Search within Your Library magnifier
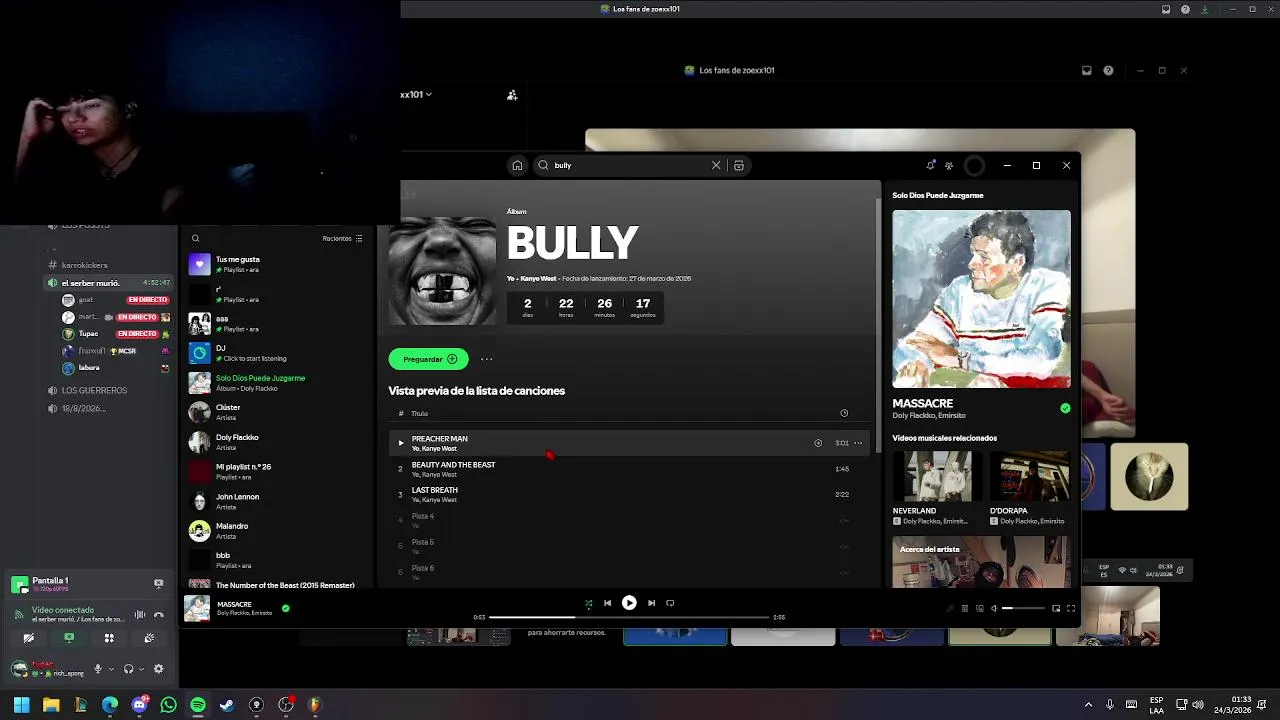1280x720 pixels. tap(195, 238)
